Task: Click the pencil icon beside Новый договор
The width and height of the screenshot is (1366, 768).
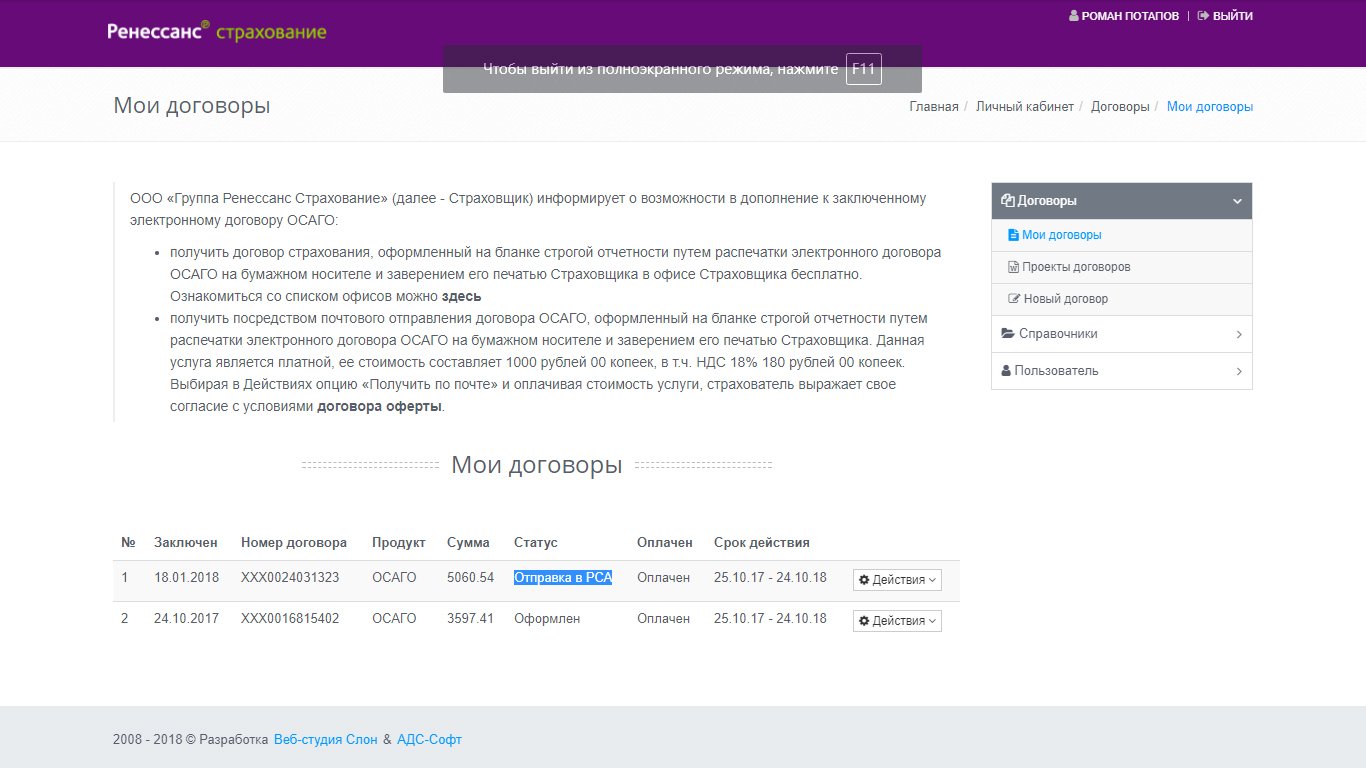Action: 1014,299
